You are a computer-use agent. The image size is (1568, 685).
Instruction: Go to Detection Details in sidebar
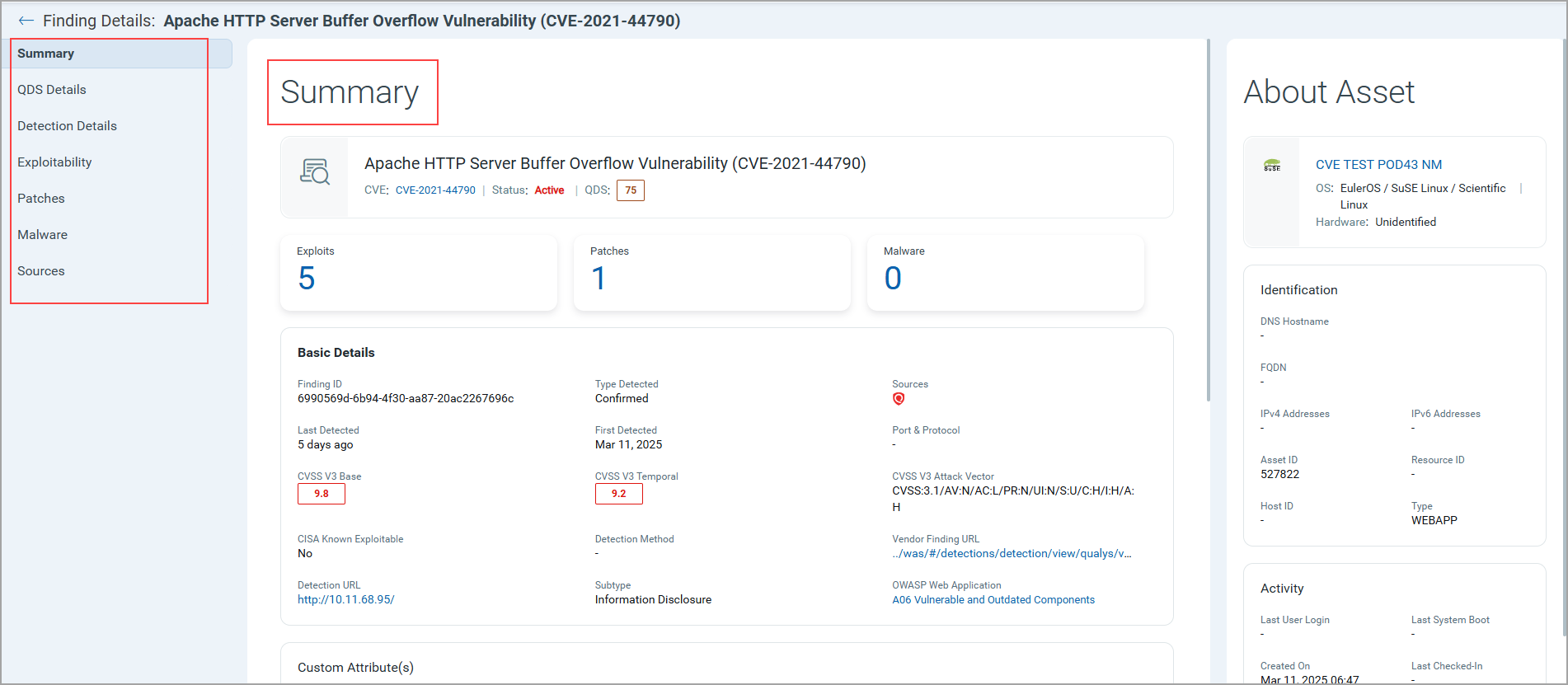coord(67,126)
